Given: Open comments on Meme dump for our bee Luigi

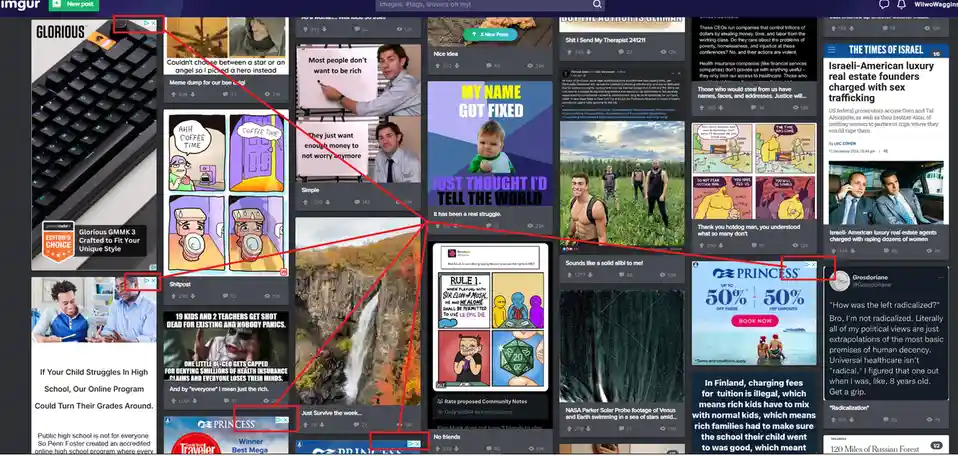Looking at the screenshot, I should (x=230, y=94).
